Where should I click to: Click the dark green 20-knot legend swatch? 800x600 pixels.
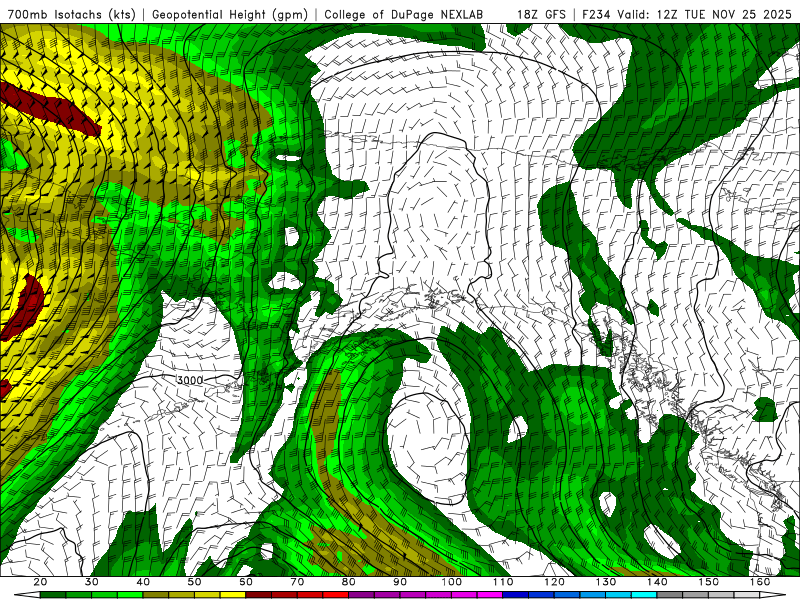[x=53, y=595]
